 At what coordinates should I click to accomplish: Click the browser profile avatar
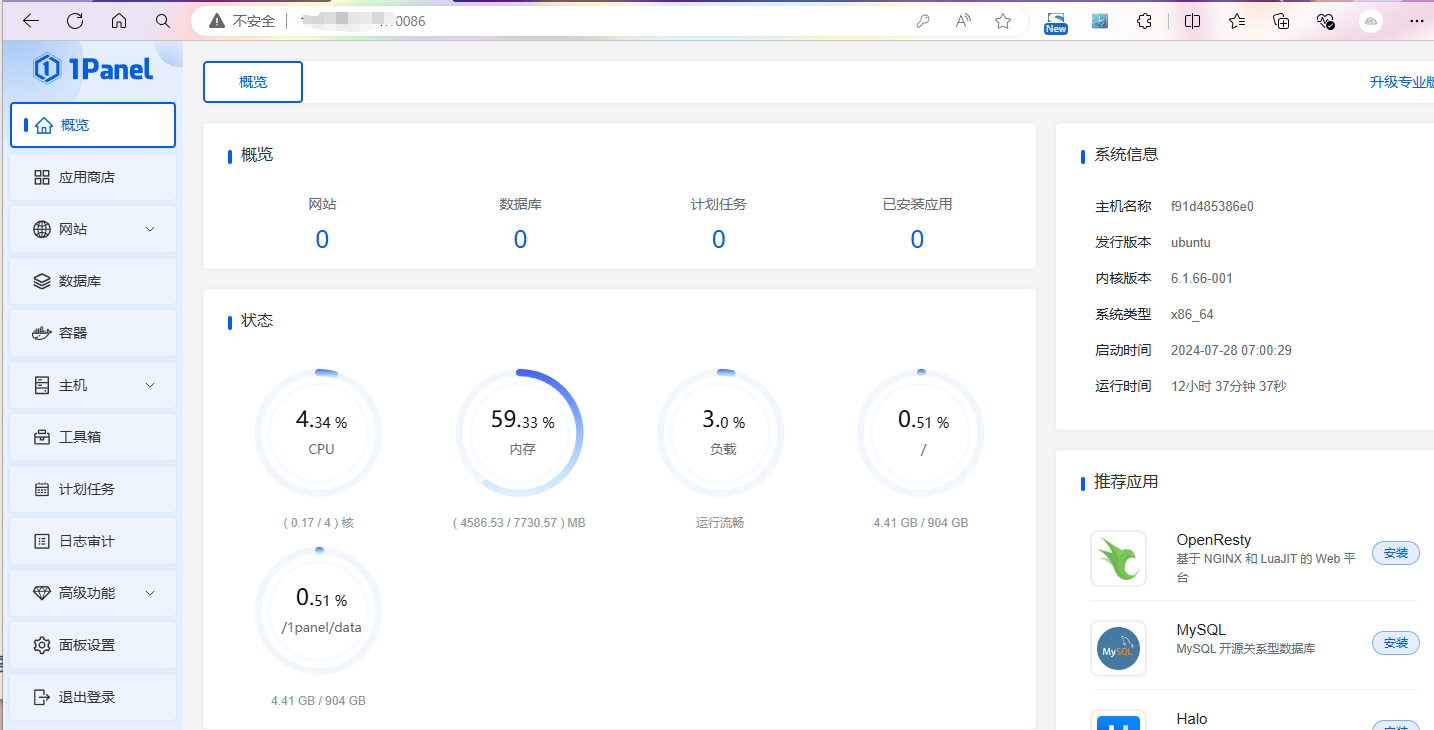[1371, 20]
